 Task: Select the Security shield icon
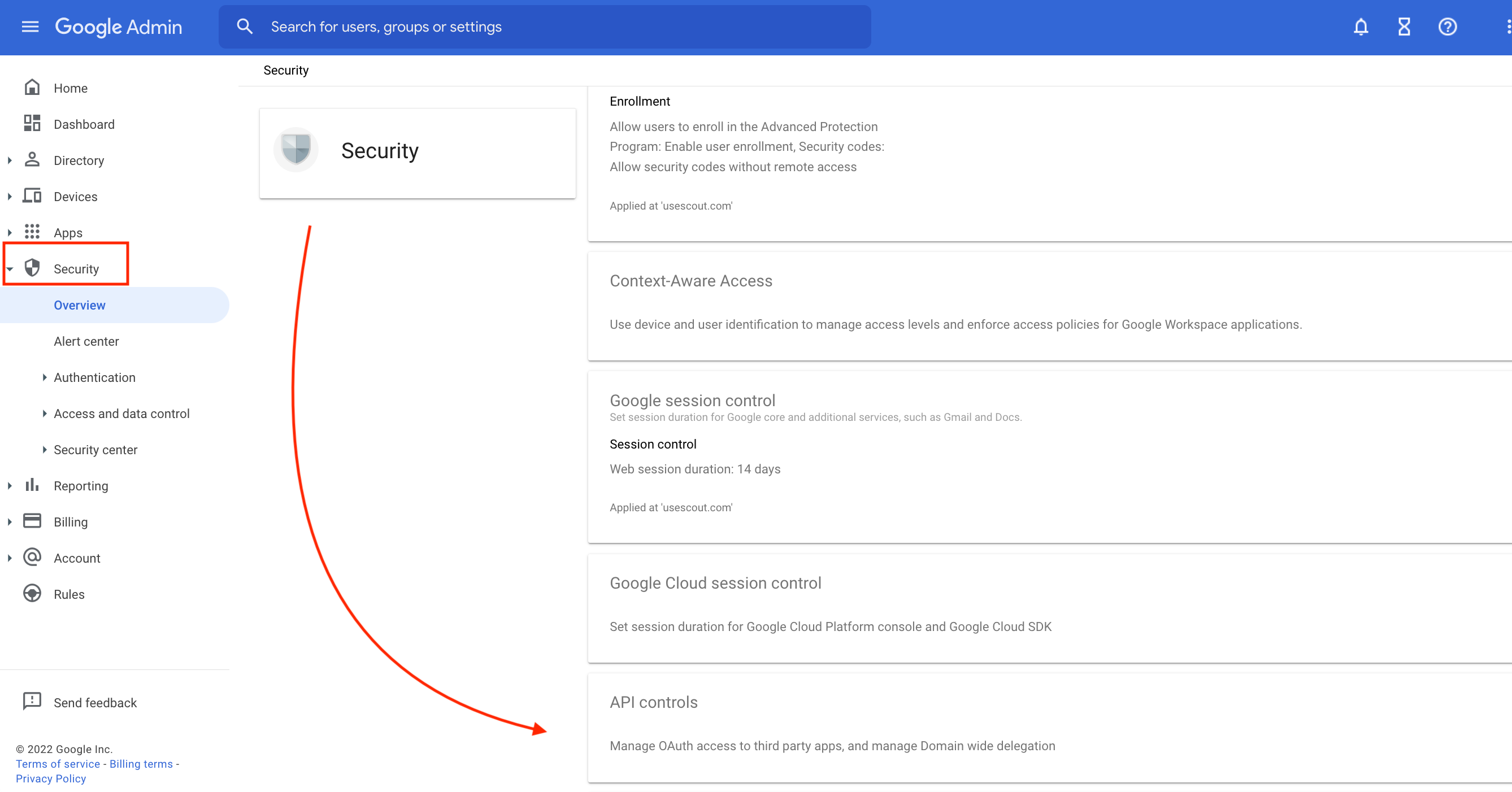coord(32,268)
